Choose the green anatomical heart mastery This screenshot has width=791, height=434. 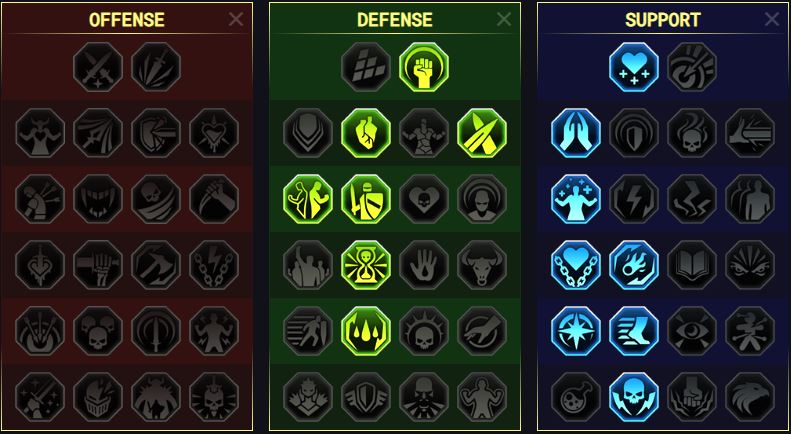(x=366, y=133)
